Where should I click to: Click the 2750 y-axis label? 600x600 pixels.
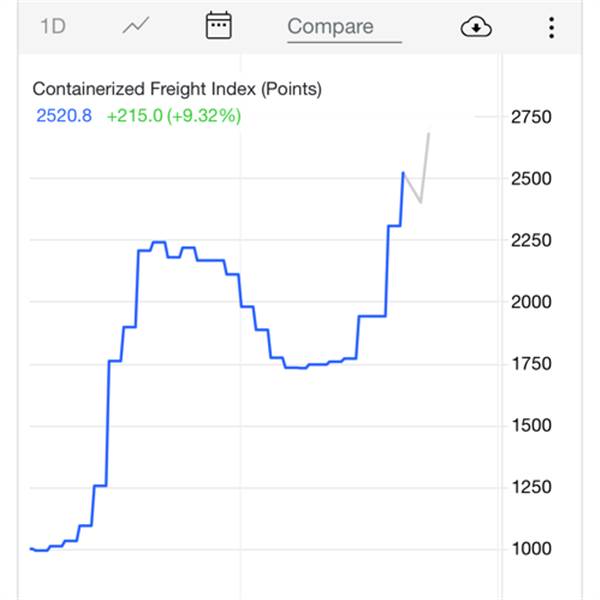point(531,117)
